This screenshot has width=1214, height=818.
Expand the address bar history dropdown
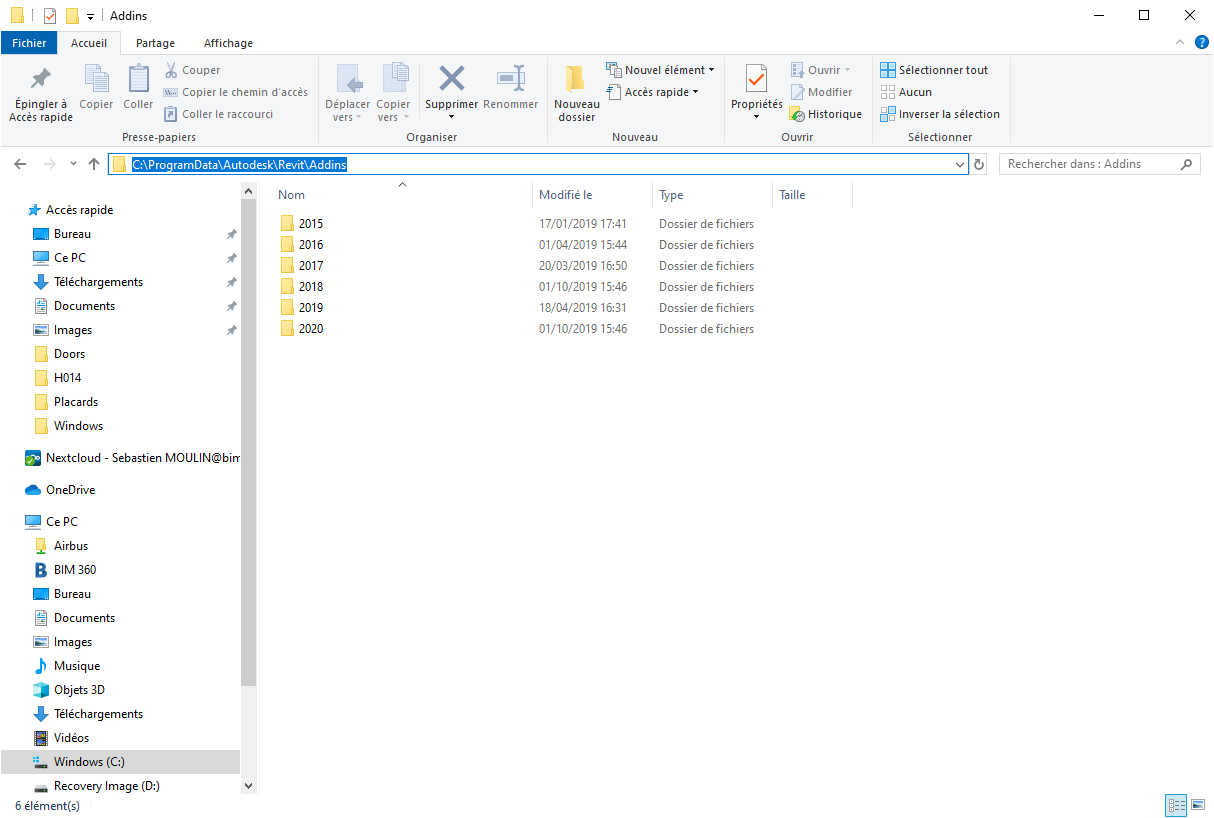click(x=960, y=164)
